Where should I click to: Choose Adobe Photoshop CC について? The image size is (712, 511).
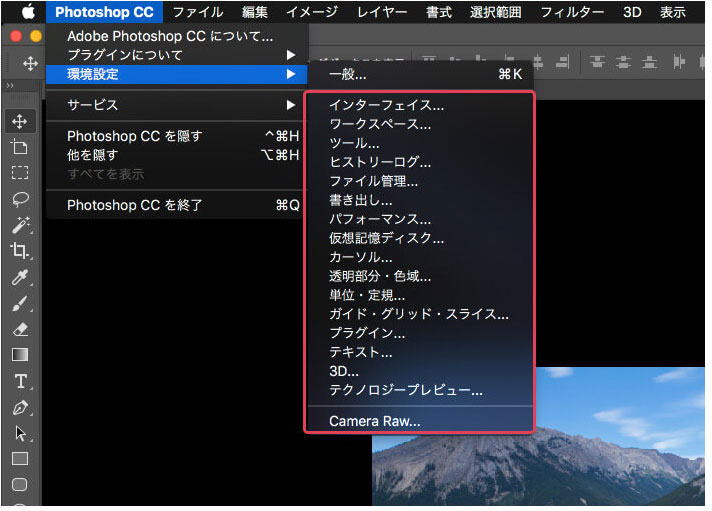tap(177, 36)
